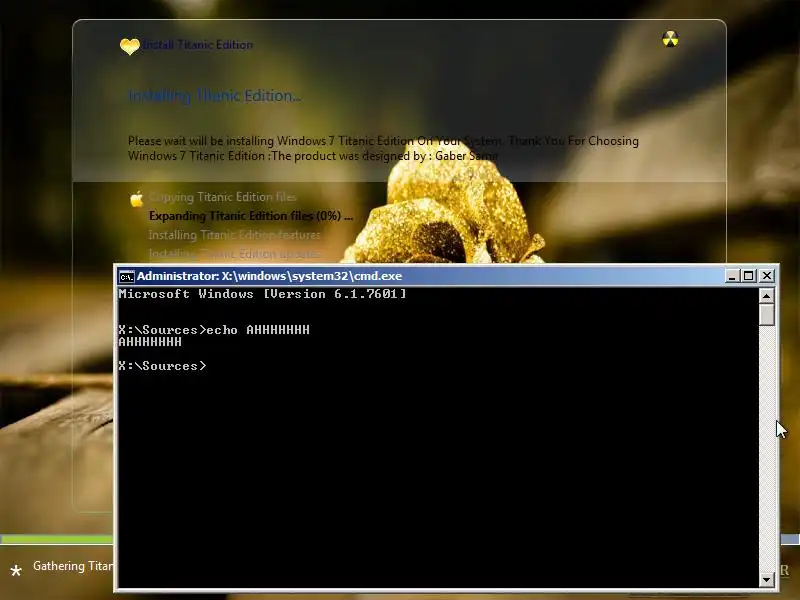Click the cmd vertical scrollbar thumb
Image resolution: width=800 pixels, height=600 pixels.
[x=766, y=314]
